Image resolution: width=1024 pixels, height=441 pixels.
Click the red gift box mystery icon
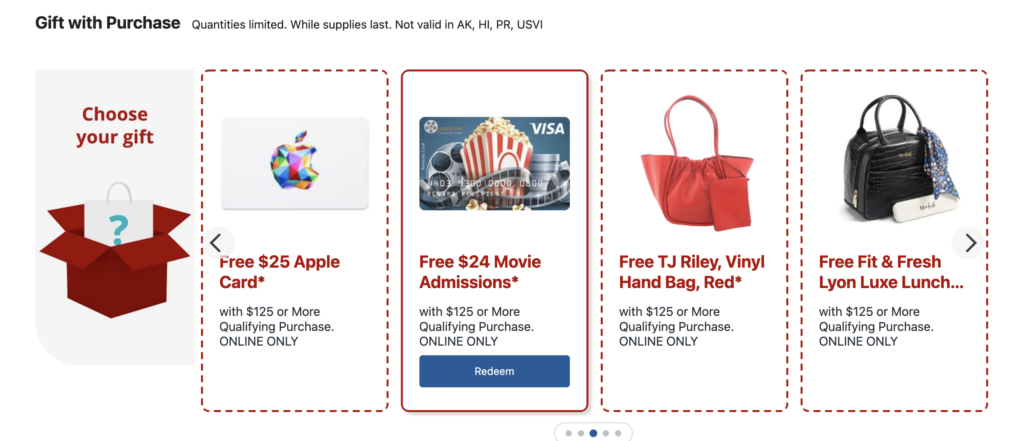[115, 250]
